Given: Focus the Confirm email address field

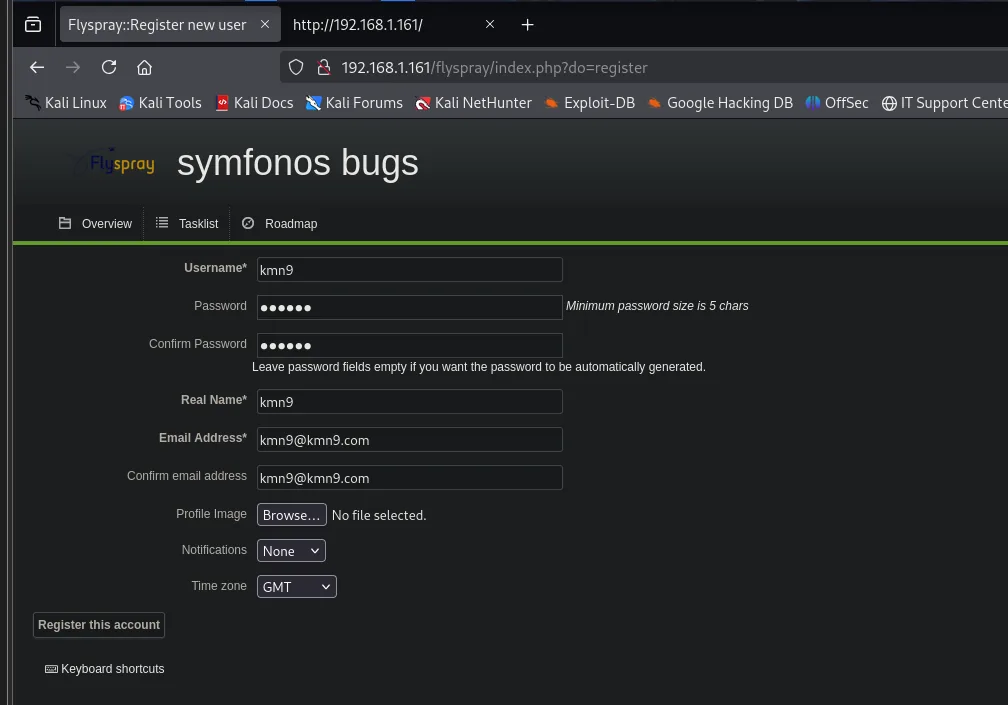Looking at the screenshot, I should (410, 477).
